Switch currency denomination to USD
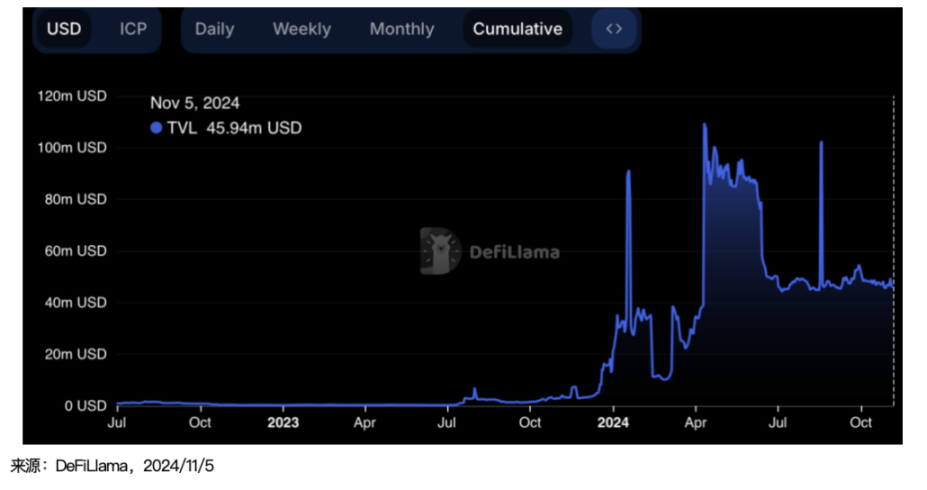Image resolution: width=927 pixels, height=490 pixels. click(x=64, y=29)
